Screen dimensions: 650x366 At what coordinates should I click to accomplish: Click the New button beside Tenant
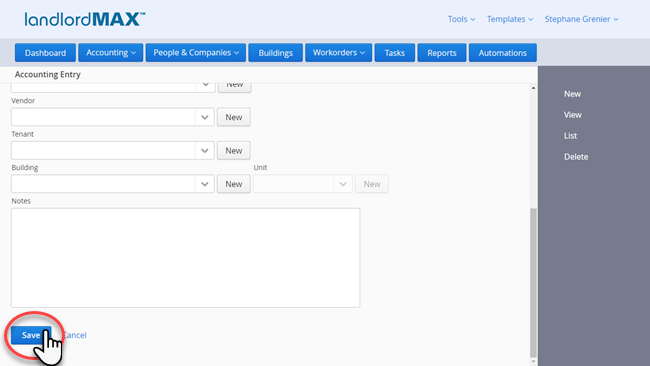234,150
